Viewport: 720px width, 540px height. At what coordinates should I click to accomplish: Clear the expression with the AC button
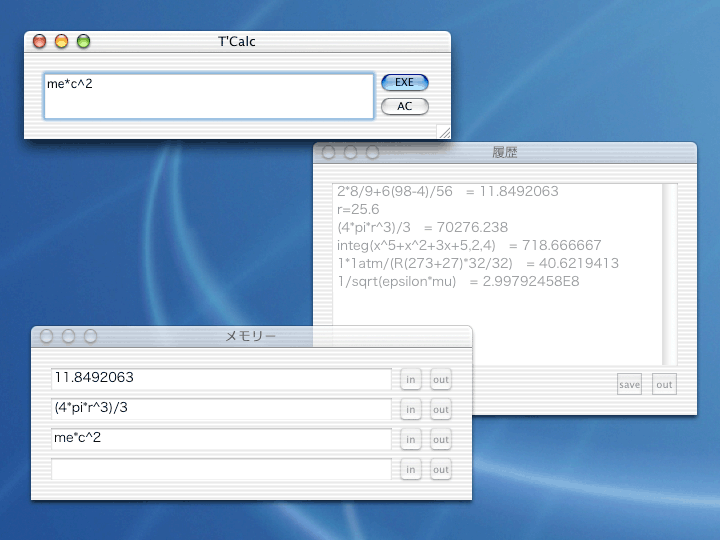(x=405, y=106)
